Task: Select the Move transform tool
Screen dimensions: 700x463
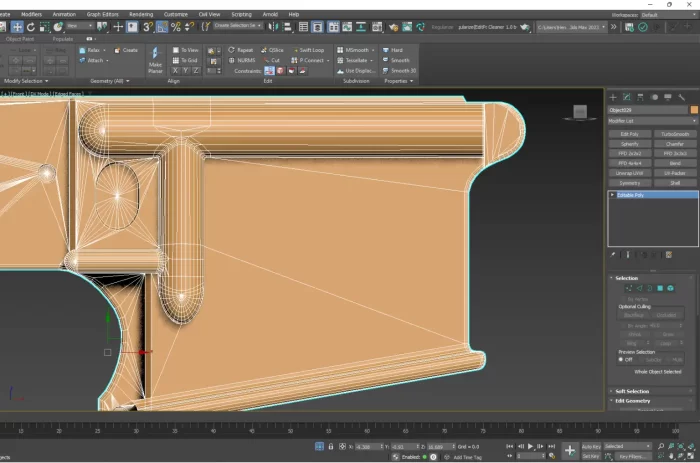Action: tap(17, 27)
